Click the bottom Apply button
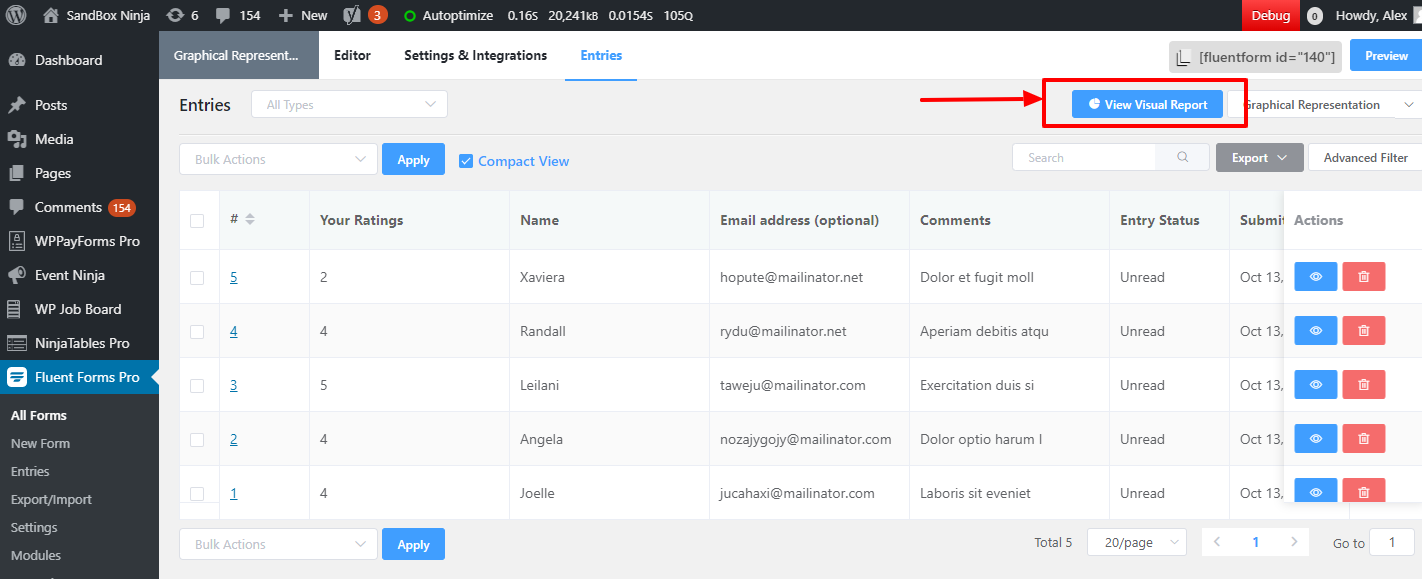 tap(413, 544)
